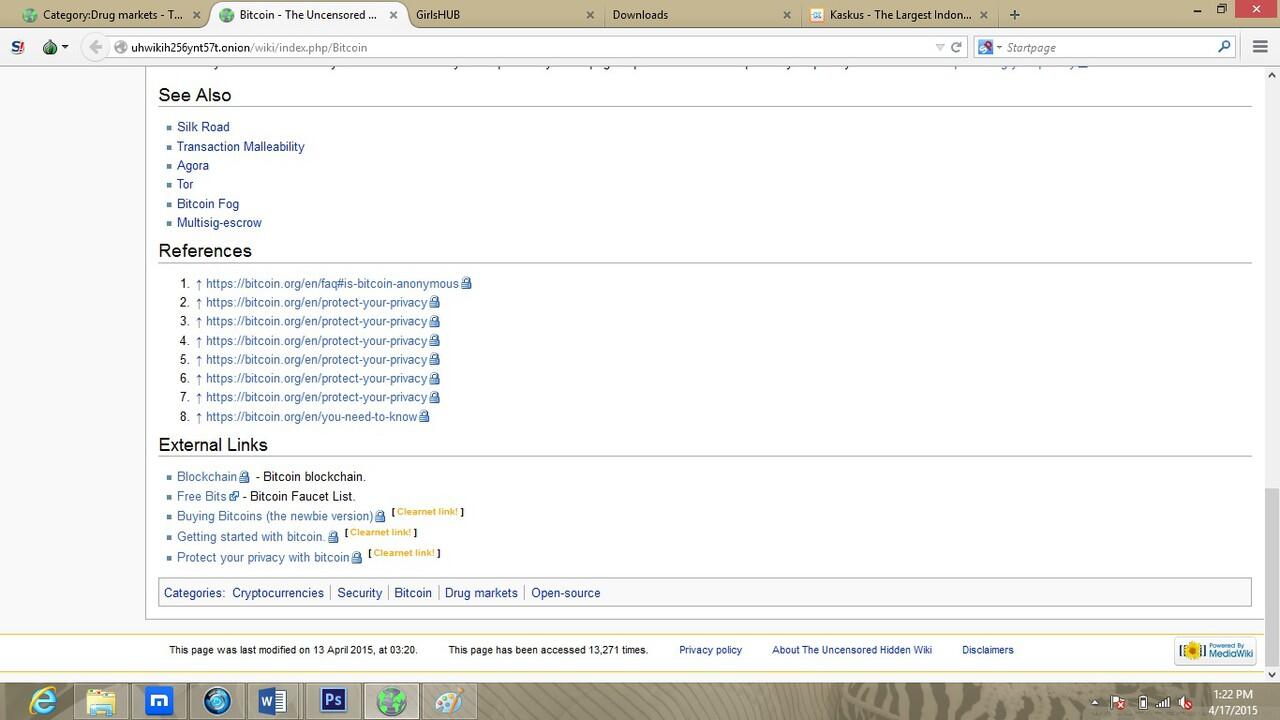The width and height of the screenshot is (1280, 720).
Task: Open reference 2 protect-your-privacy link
Action: (x=316, y=302)
